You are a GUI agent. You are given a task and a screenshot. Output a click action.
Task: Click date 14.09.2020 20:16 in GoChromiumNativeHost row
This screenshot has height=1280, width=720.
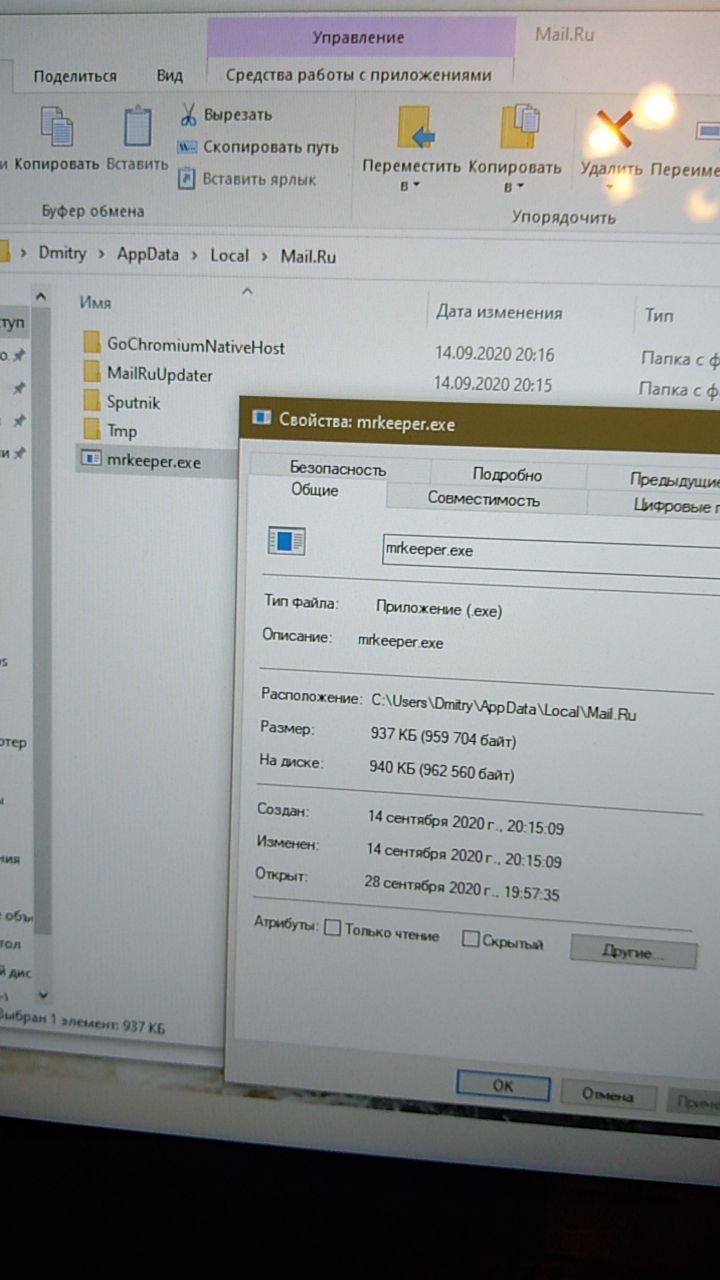coord(494,354)
